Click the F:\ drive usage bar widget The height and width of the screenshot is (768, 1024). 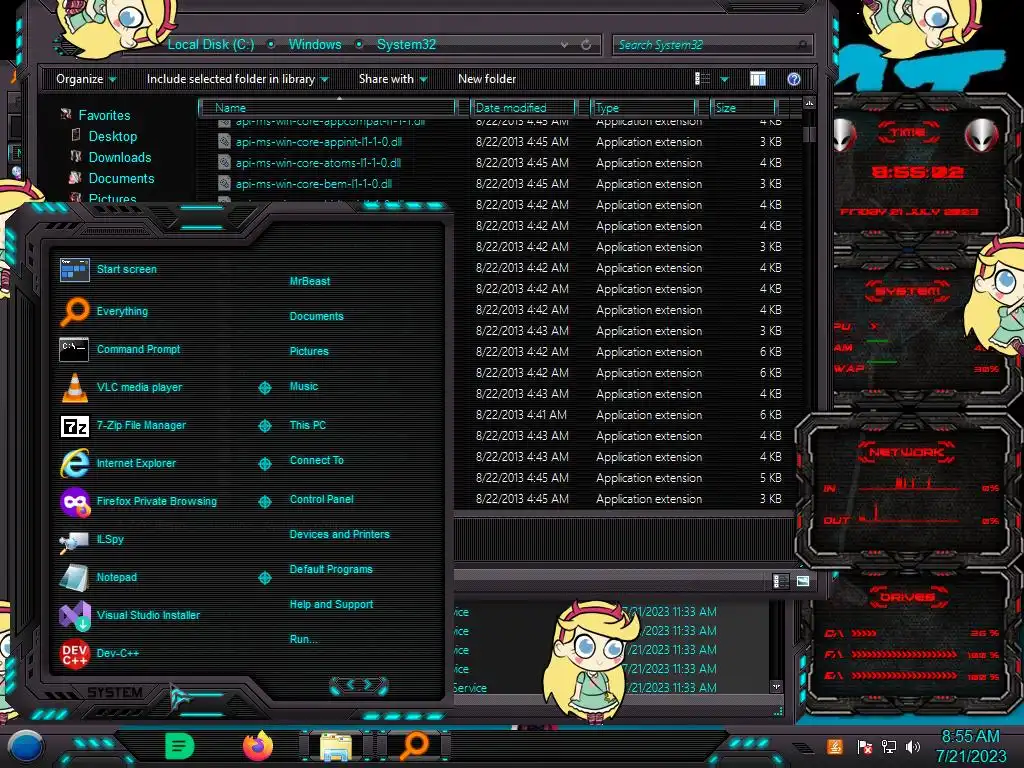[911, 654]
